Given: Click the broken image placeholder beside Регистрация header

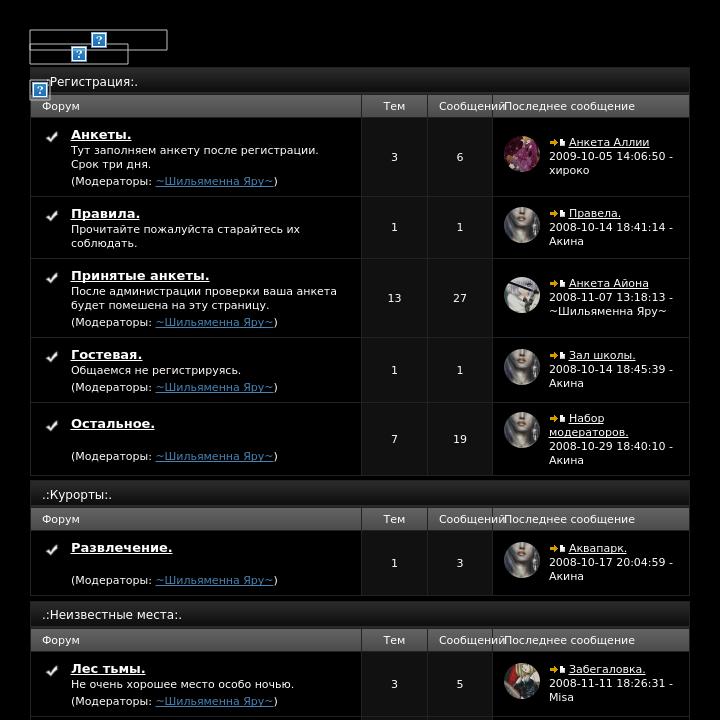Looking at the screenshot, I should tap(40, 90).
